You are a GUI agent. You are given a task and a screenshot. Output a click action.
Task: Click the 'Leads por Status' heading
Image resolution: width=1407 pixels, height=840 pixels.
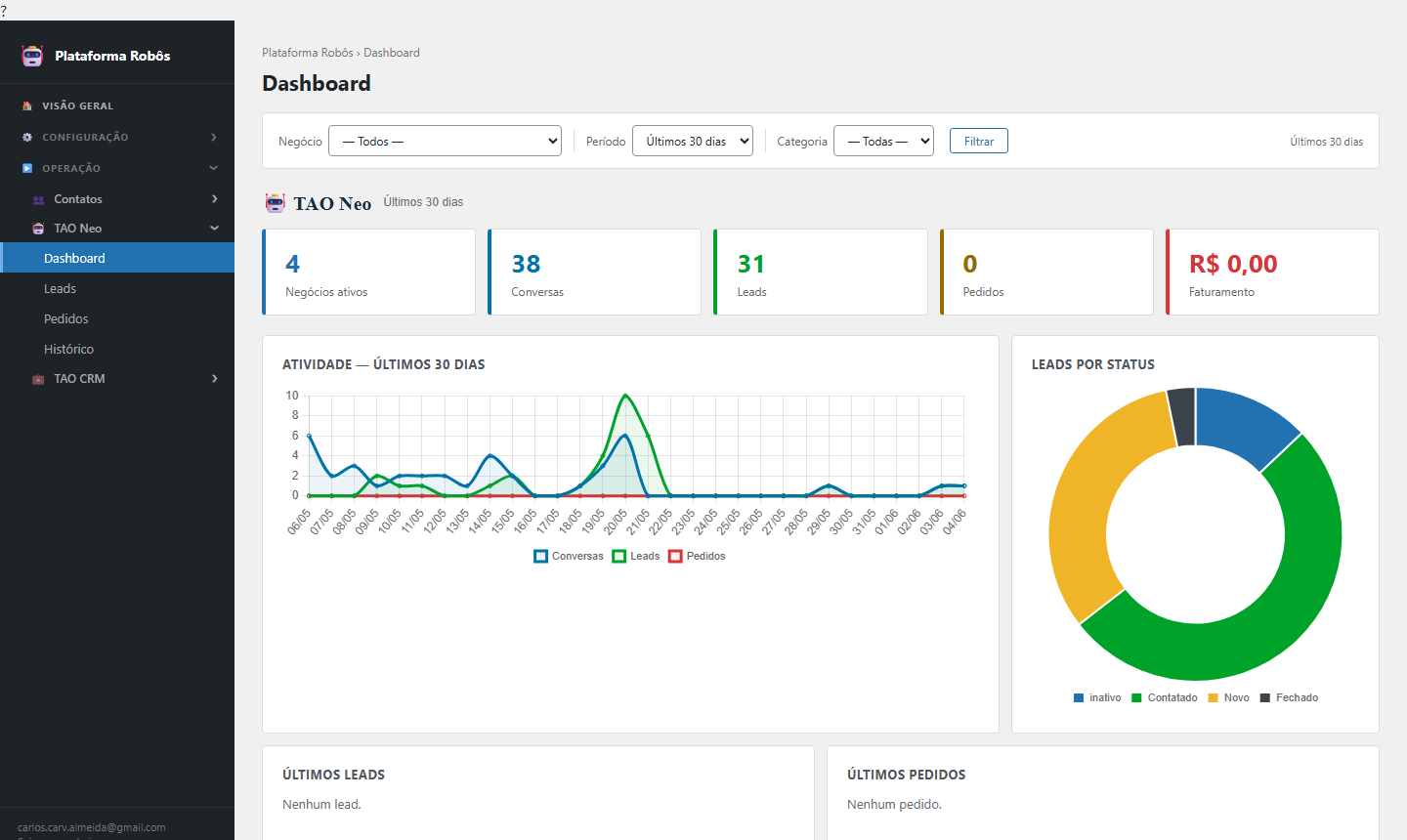pos(1093,364)
